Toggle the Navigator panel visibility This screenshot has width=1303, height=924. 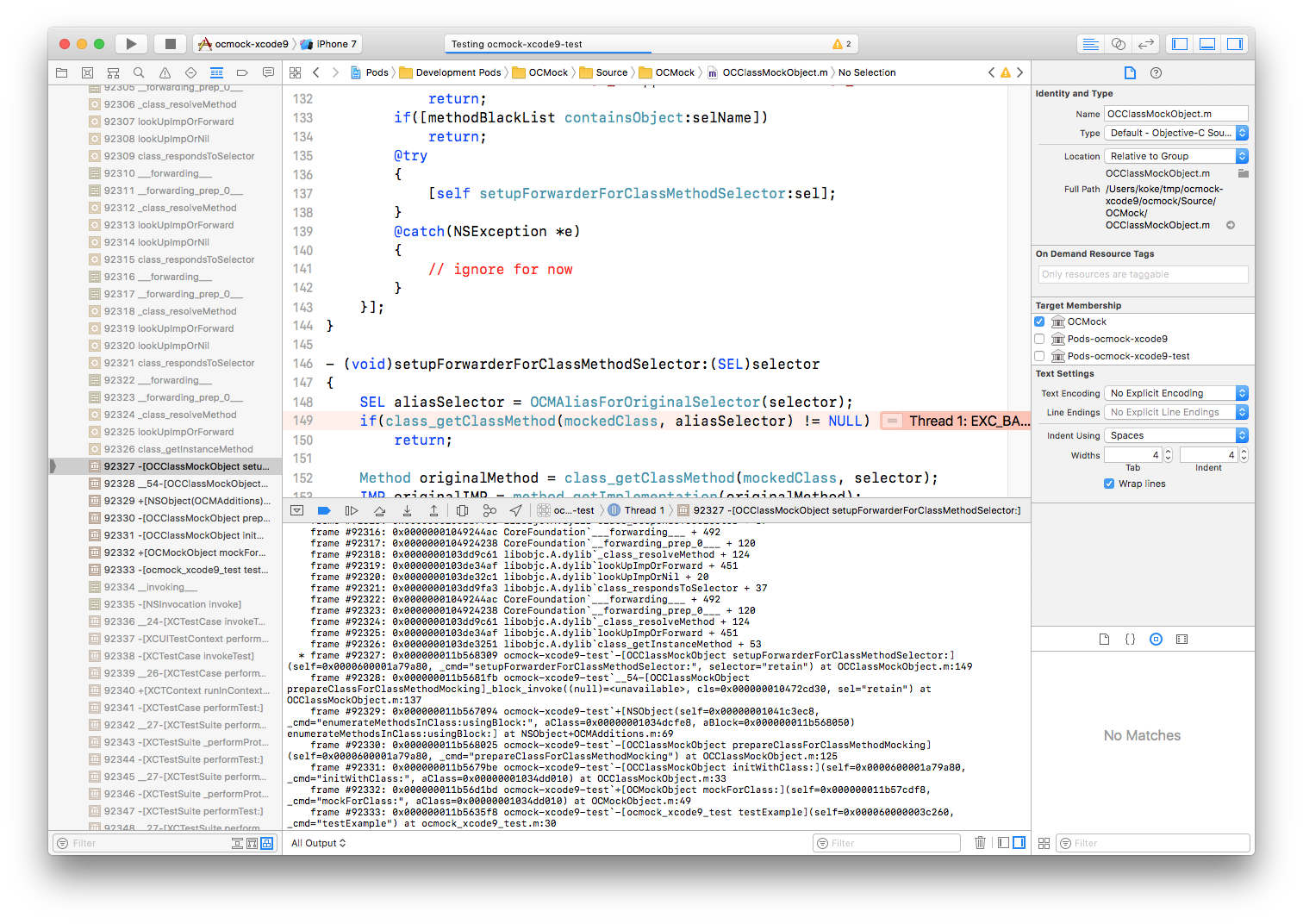point(1180,44)
